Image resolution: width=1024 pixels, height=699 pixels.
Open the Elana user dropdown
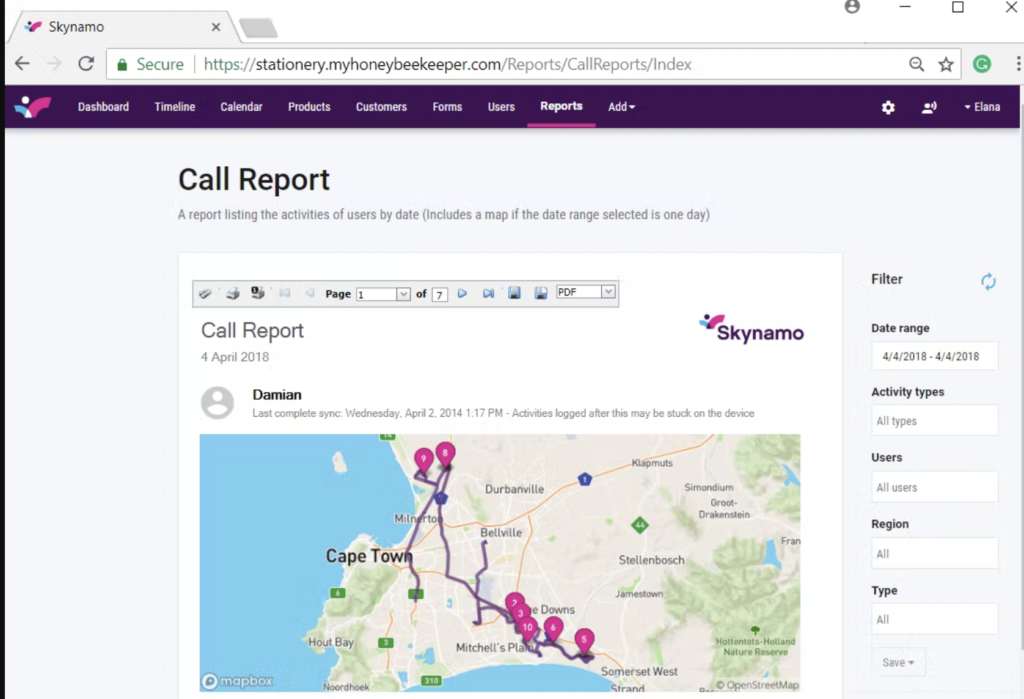pos(982,106)
